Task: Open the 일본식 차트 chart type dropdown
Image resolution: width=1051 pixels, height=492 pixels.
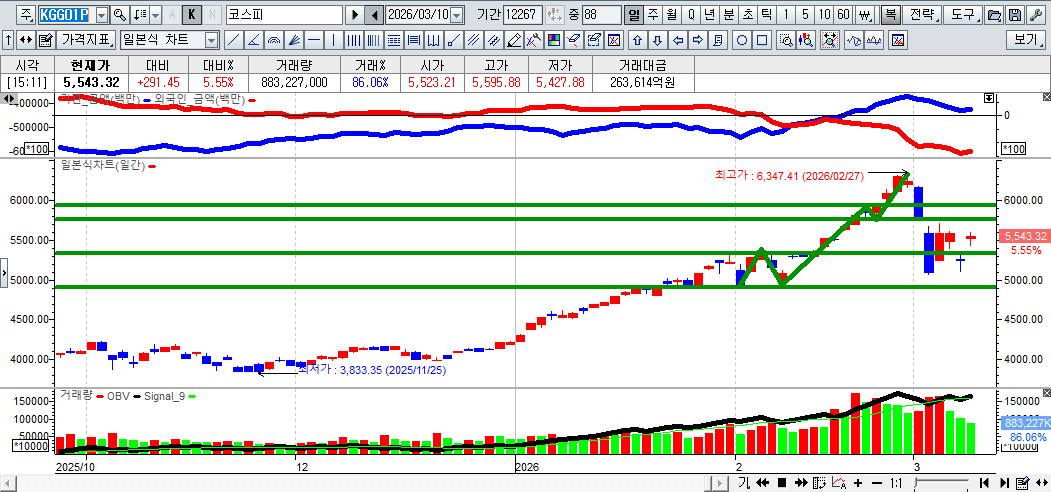Action: [x=211, y=40]
